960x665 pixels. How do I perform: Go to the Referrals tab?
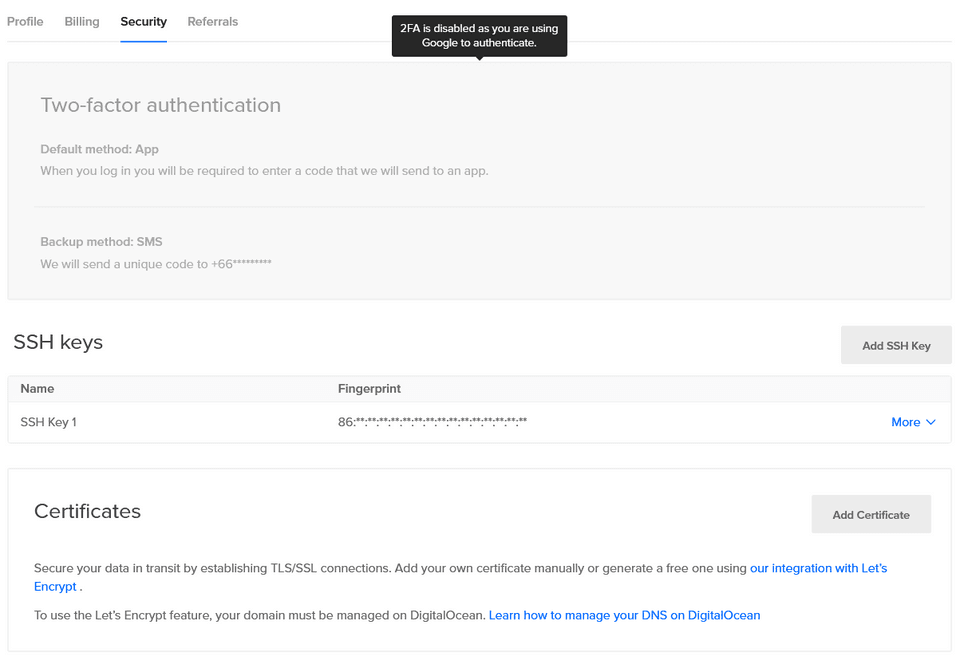(x=212, y=21)
